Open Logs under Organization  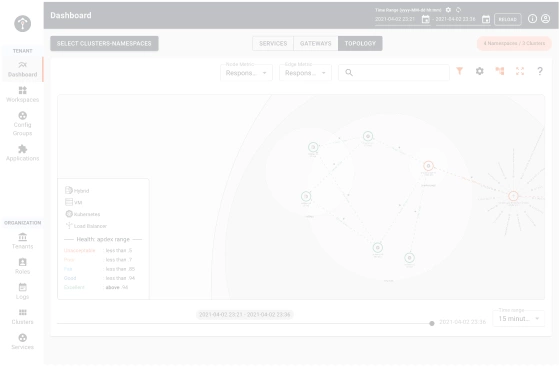pos(22,291)
